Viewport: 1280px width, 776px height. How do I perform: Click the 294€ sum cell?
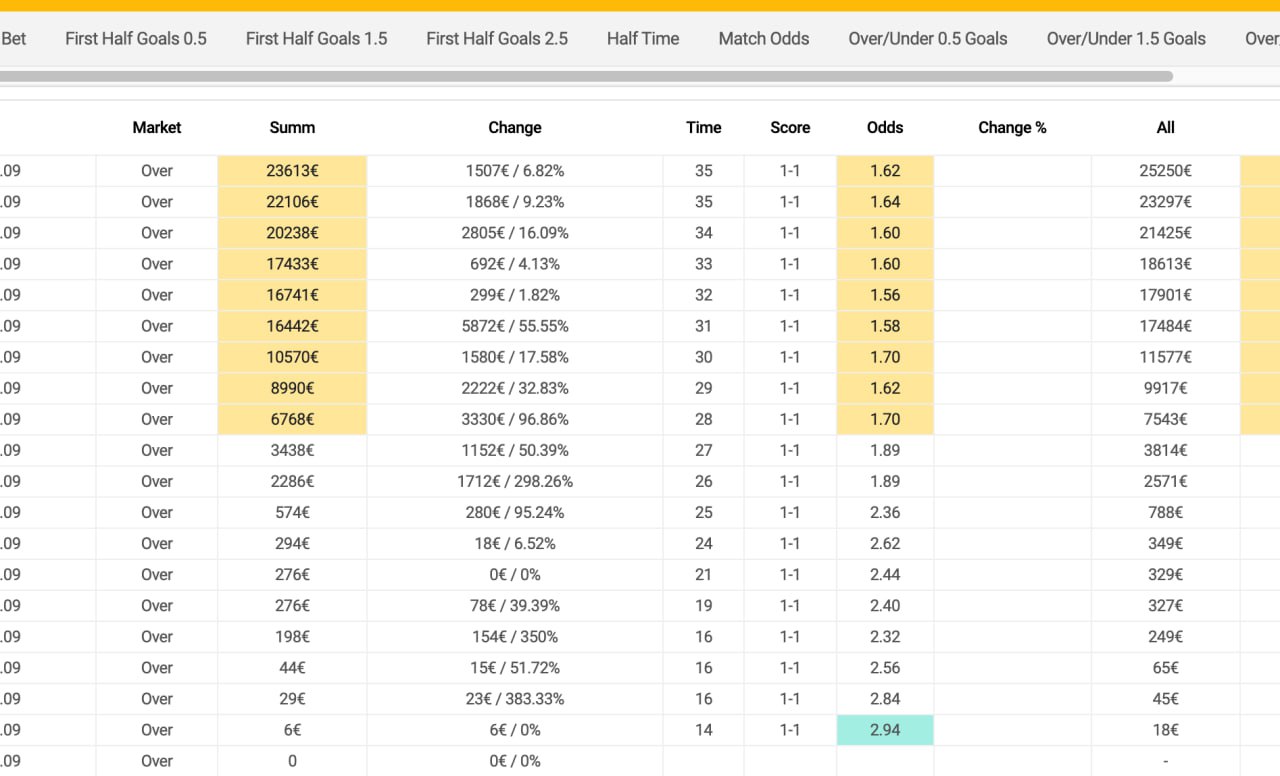pos(292,543)
